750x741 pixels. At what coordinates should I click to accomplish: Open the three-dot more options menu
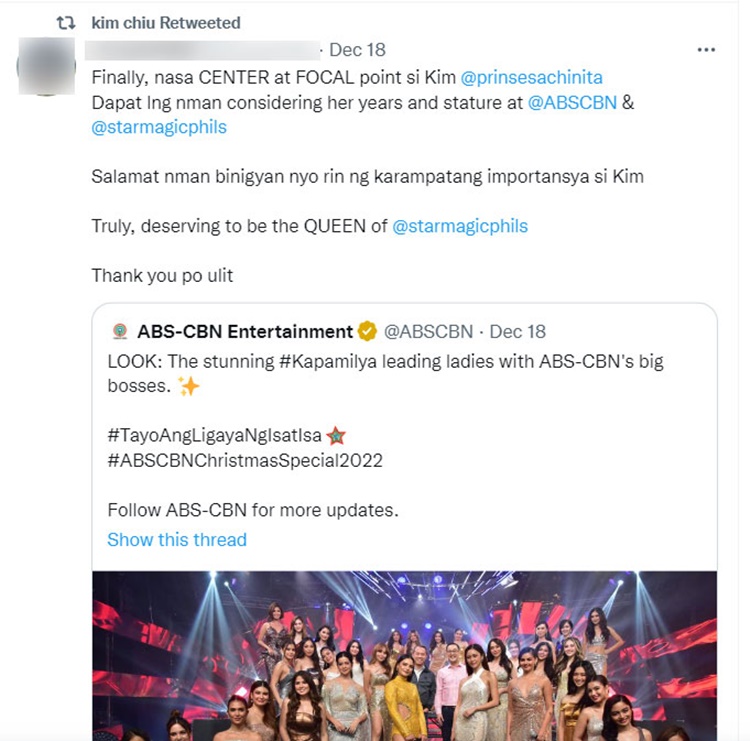click(706, 49)
